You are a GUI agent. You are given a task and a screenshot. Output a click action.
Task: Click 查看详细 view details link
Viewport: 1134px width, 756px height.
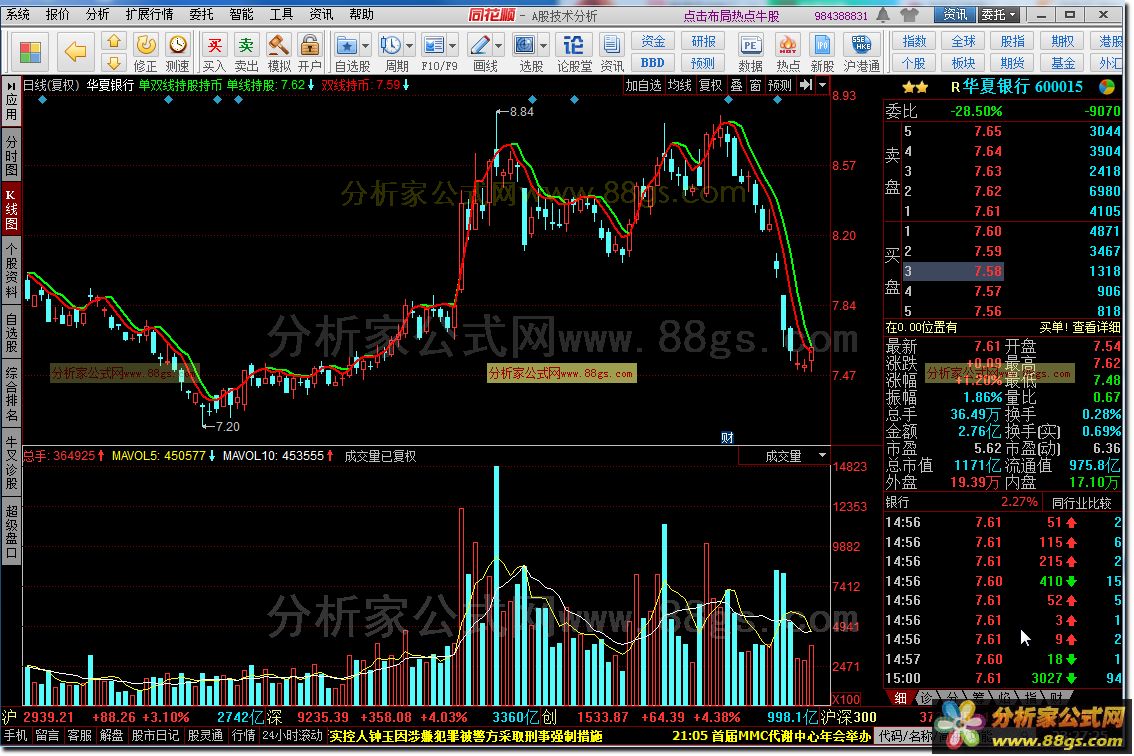point(1096,327)
